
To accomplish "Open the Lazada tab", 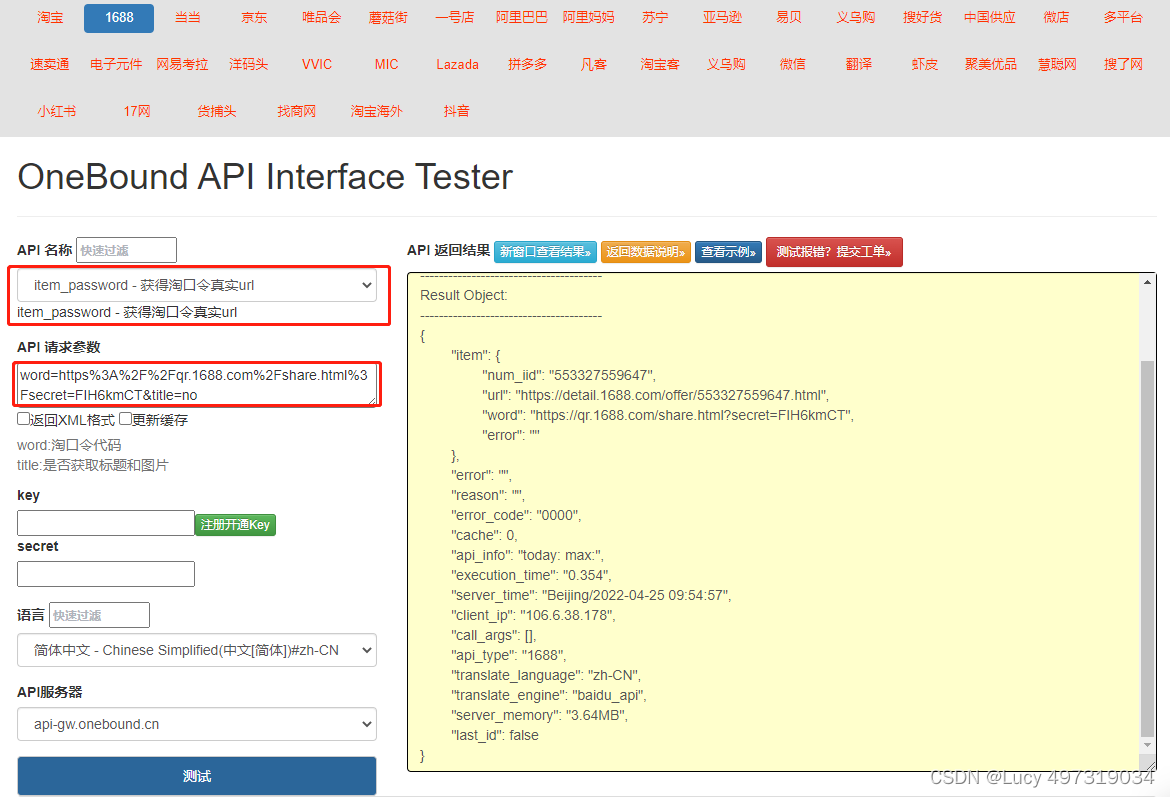I will point(457,64).
